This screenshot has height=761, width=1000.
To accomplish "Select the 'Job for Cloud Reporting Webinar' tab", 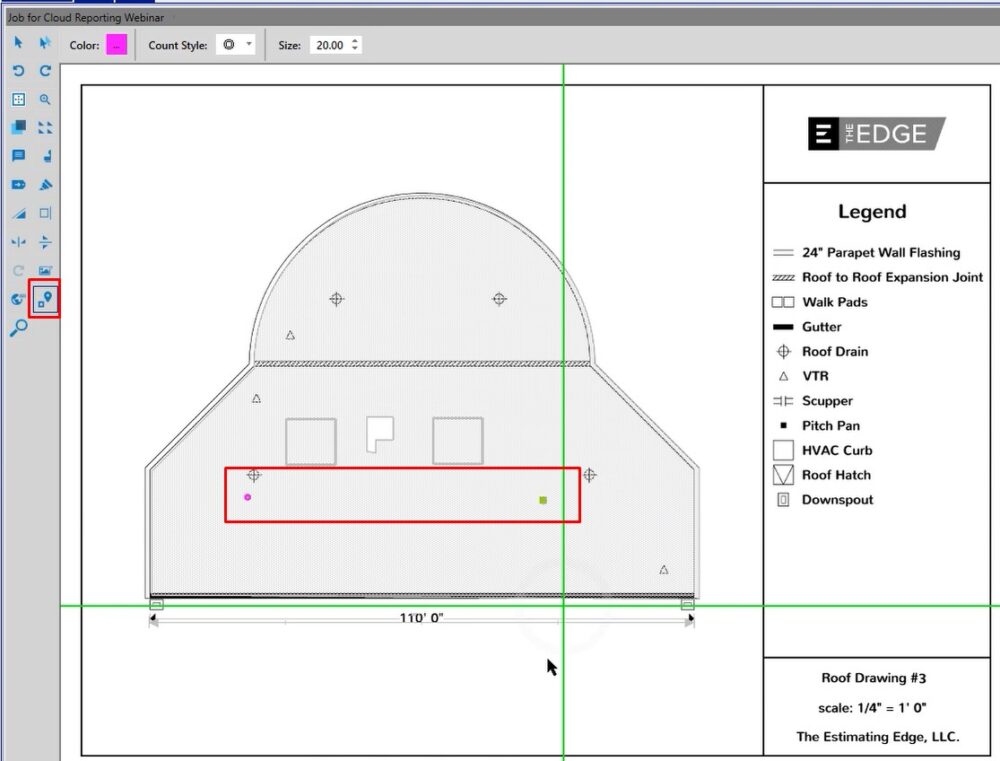I will (84, 17).
